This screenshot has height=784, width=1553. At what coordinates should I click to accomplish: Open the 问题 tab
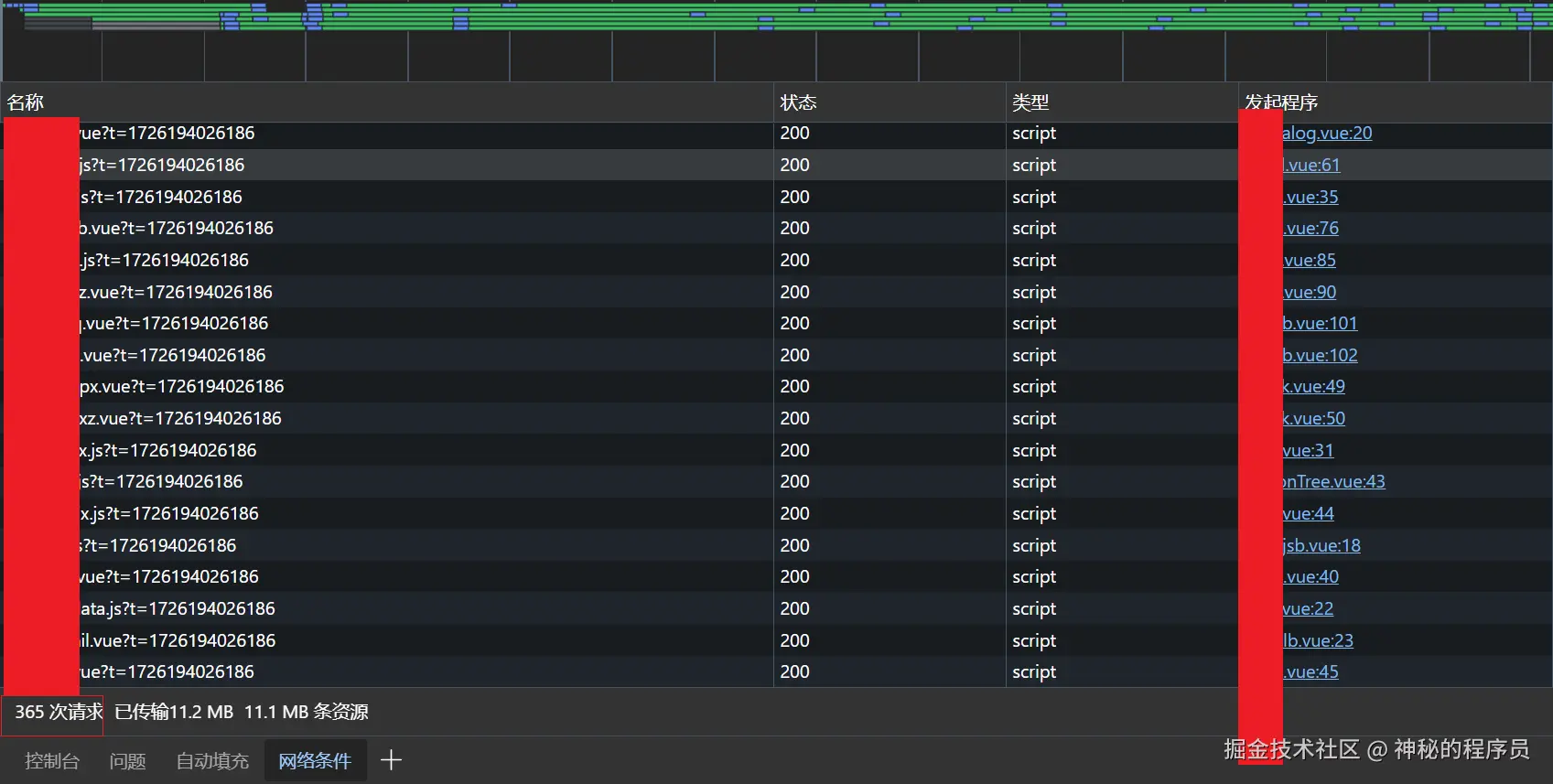(127, 761)
